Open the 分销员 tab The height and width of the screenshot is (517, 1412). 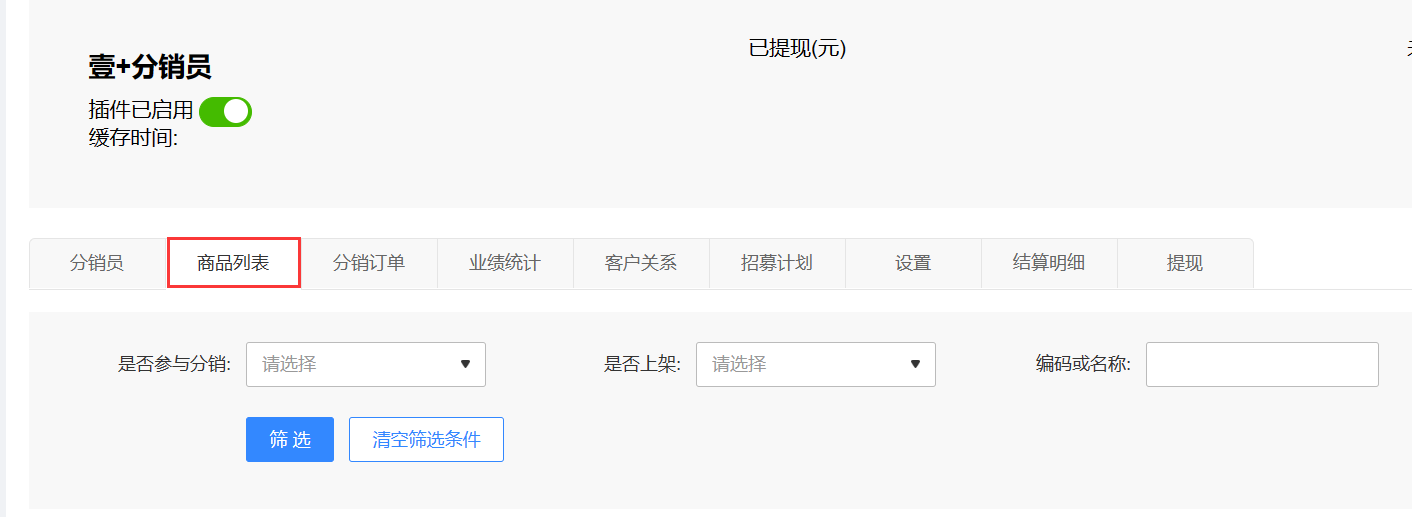coord(97,264)
